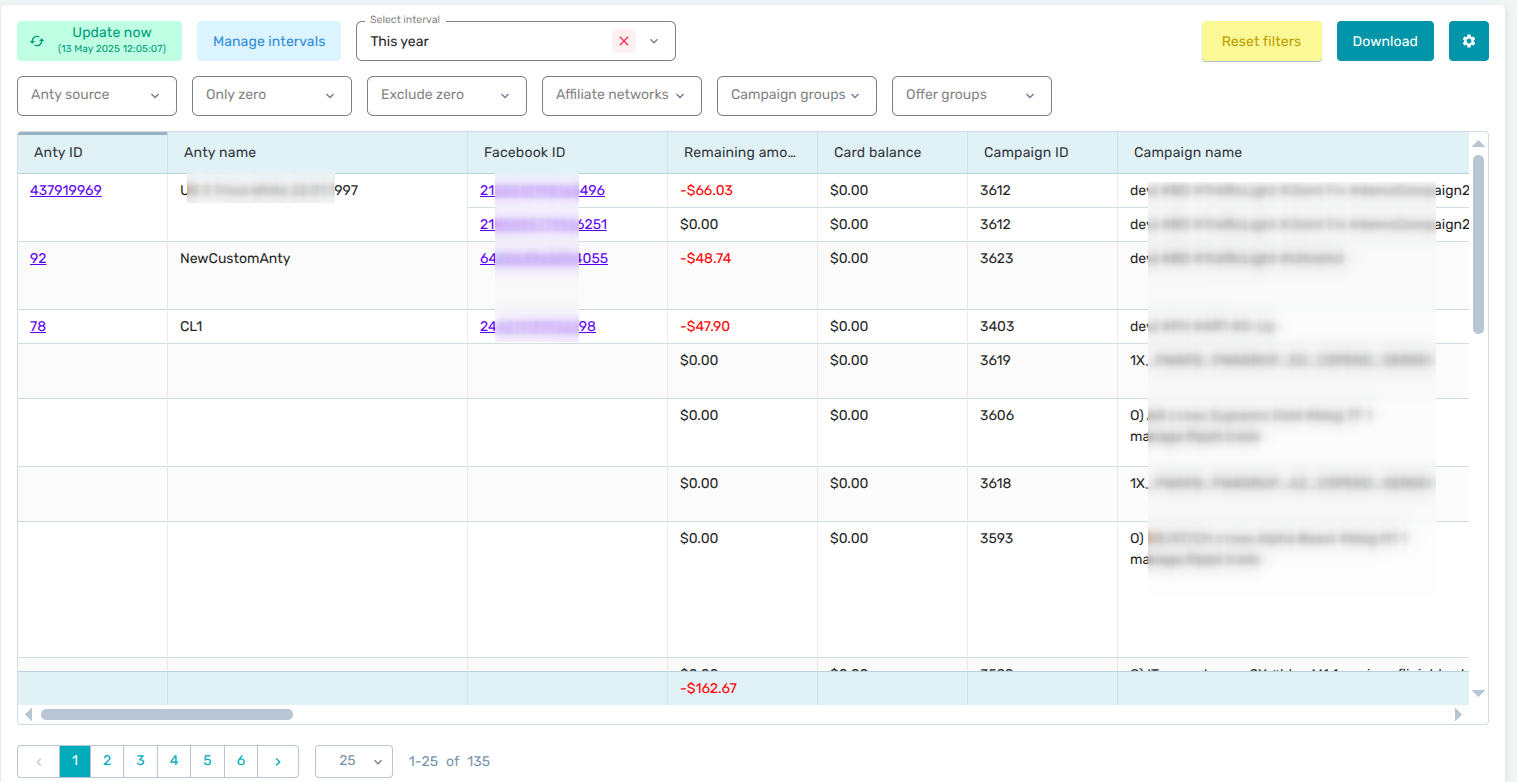The width and height of the screenshot is (1517, 782).
Task: Expand the Affiliate networks dropdown
Action: click(622, 95)
